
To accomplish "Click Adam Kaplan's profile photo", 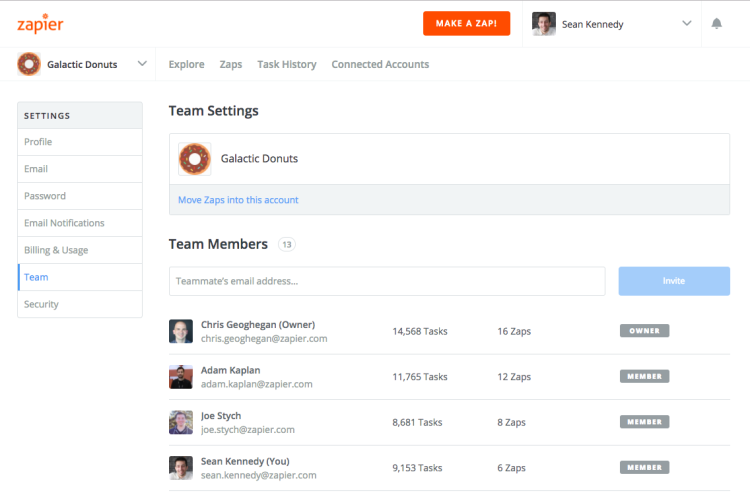I will [x=181, y=377].
